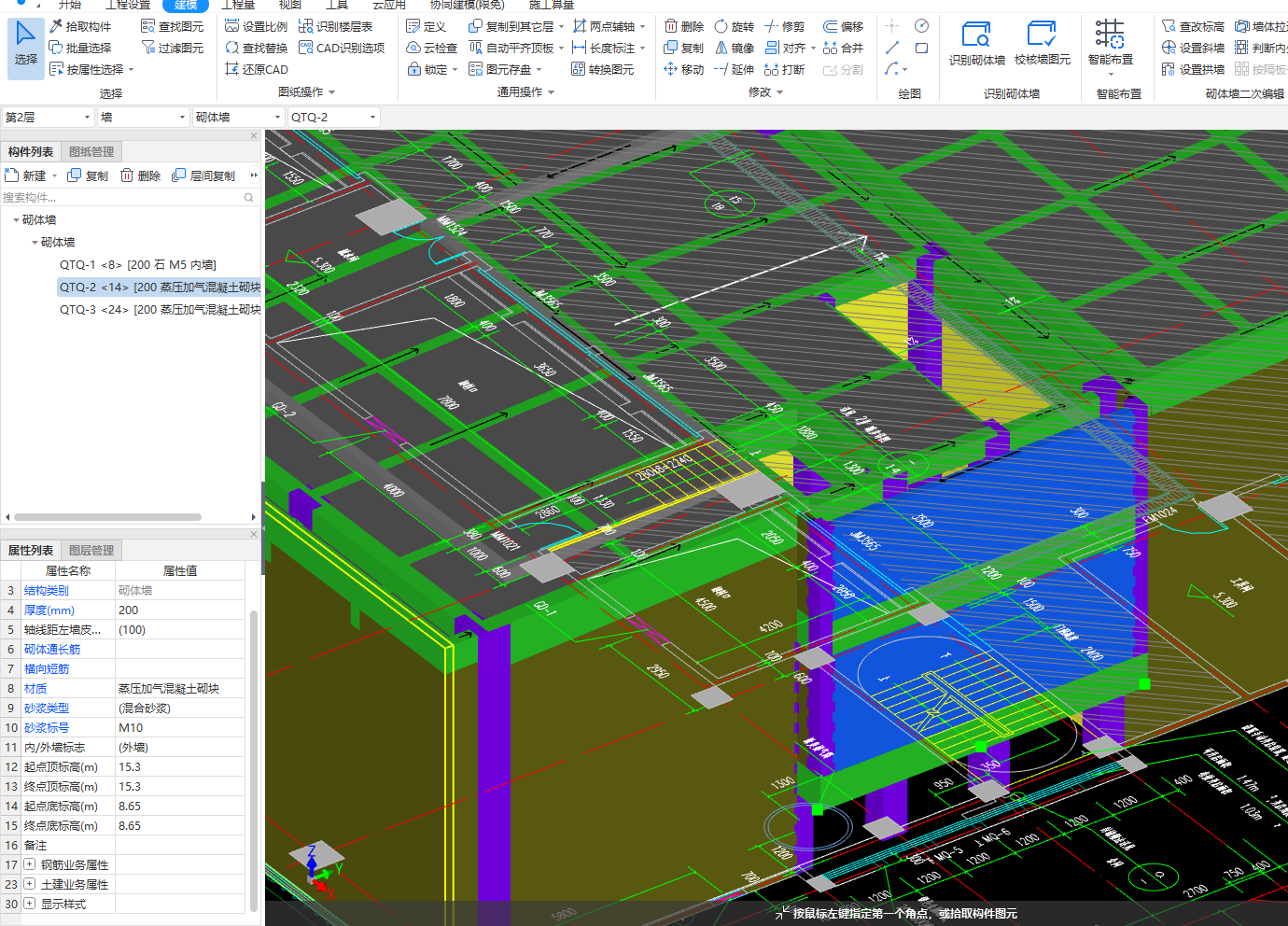Choose the rectangle drawing tool

click(x=921, y=48)
